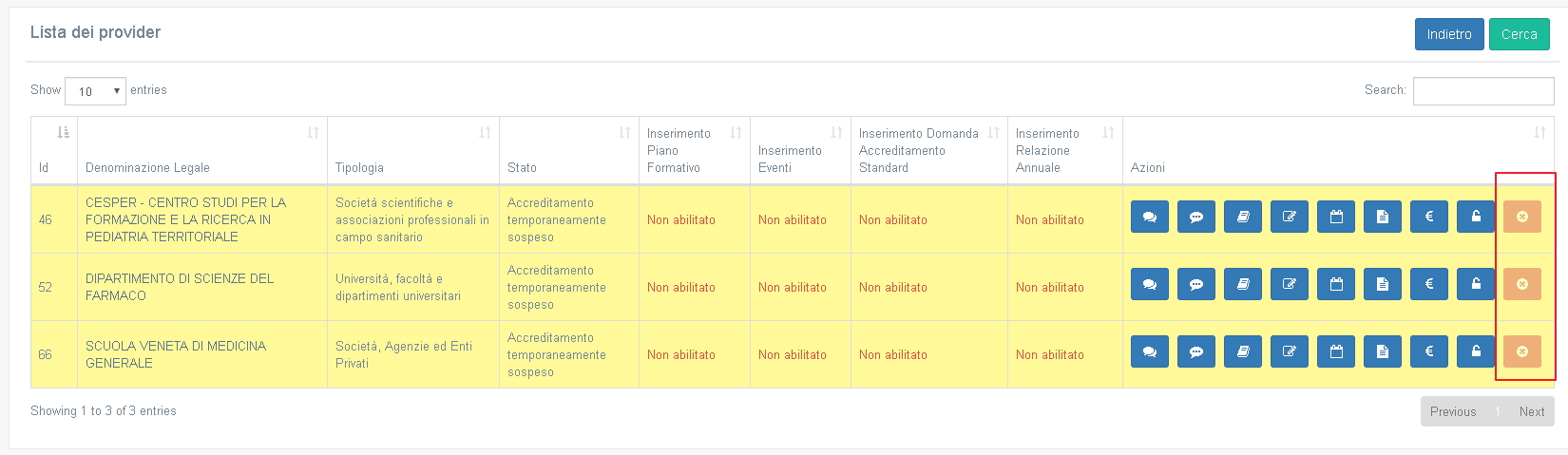Click the Indietro button

pyautogui.click(x=1449, y=34)
